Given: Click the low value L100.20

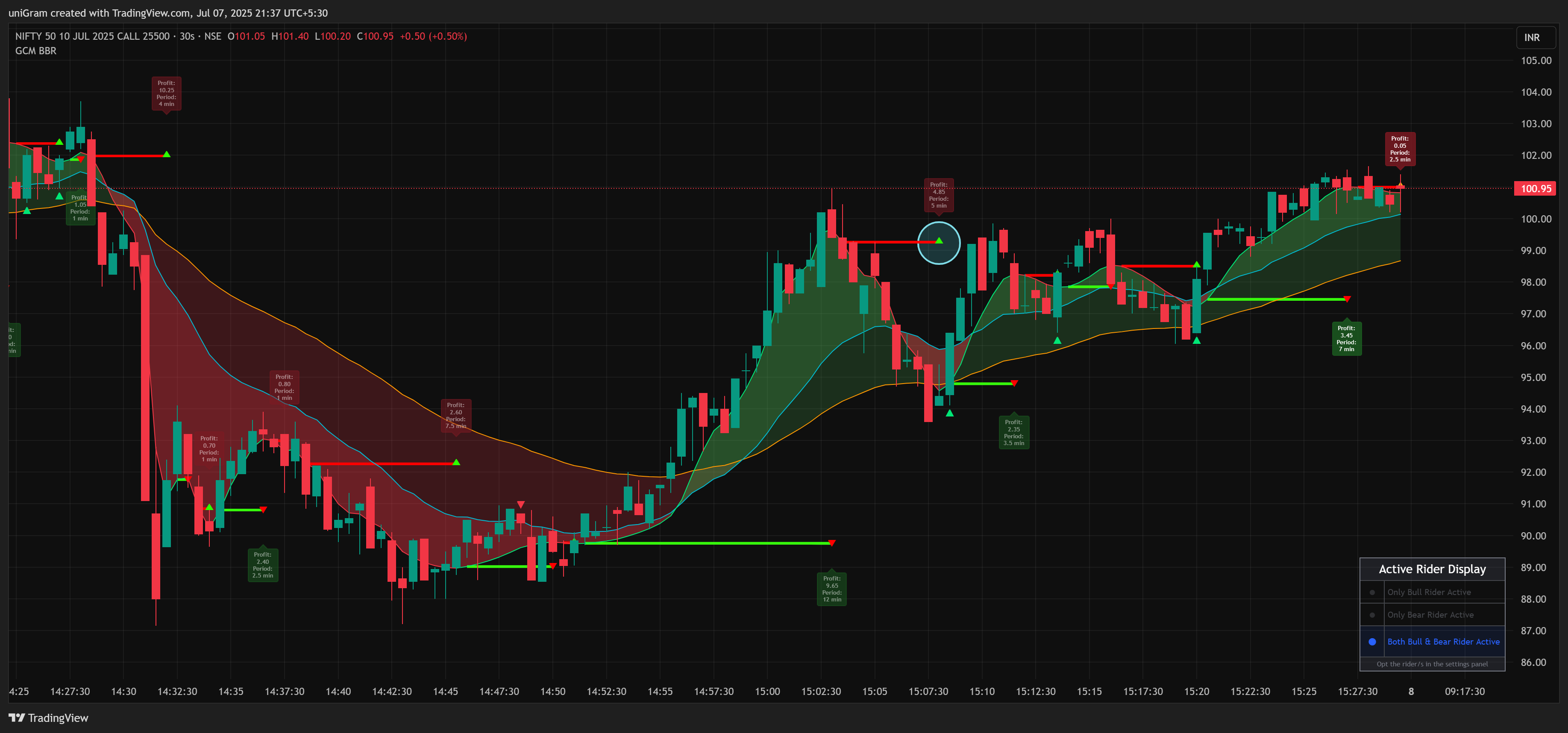Looking at the screenshot, I should [332, 37].
